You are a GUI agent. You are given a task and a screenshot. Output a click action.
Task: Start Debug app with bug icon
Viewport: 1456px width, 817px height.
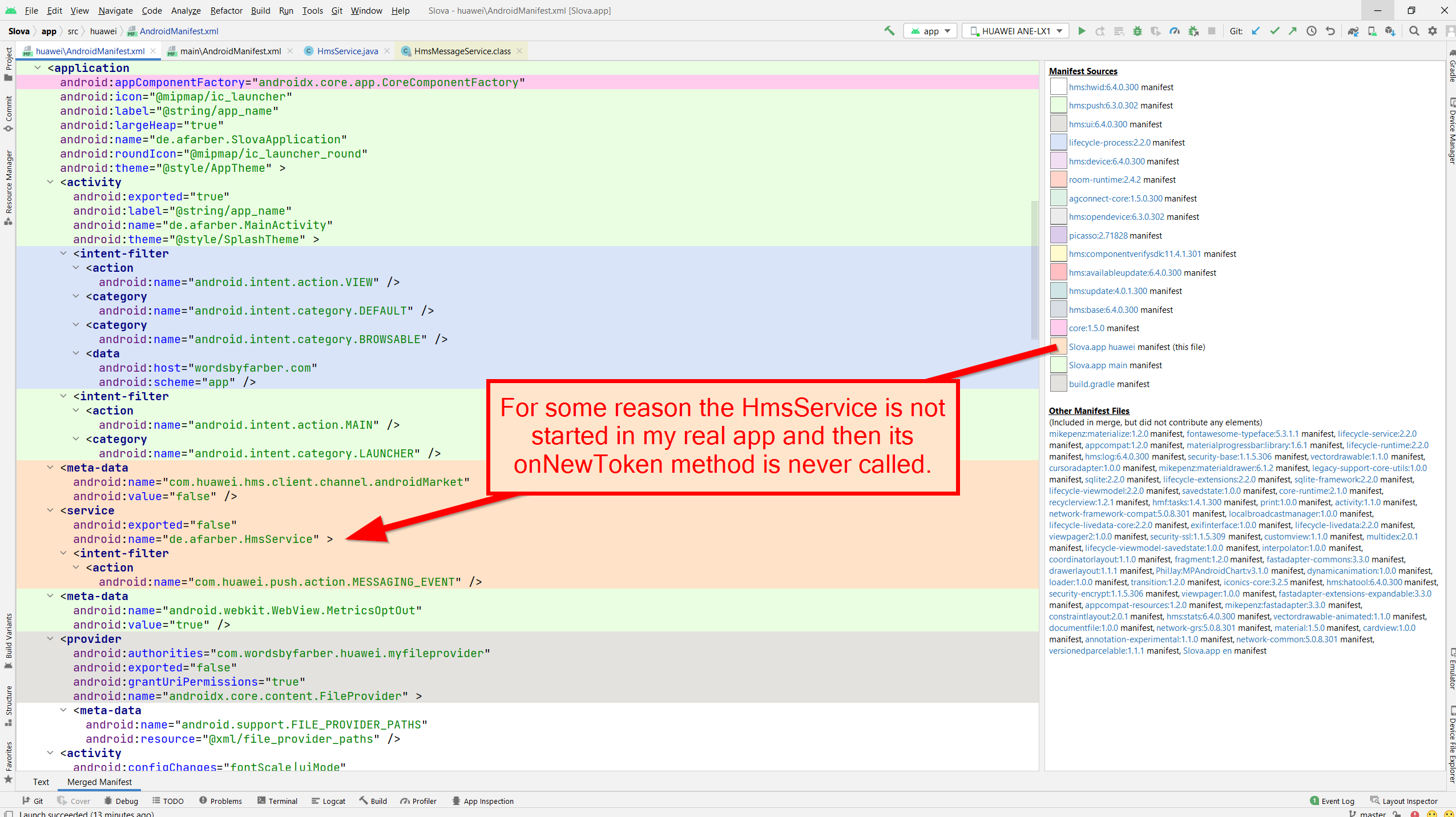point(1138,31)
